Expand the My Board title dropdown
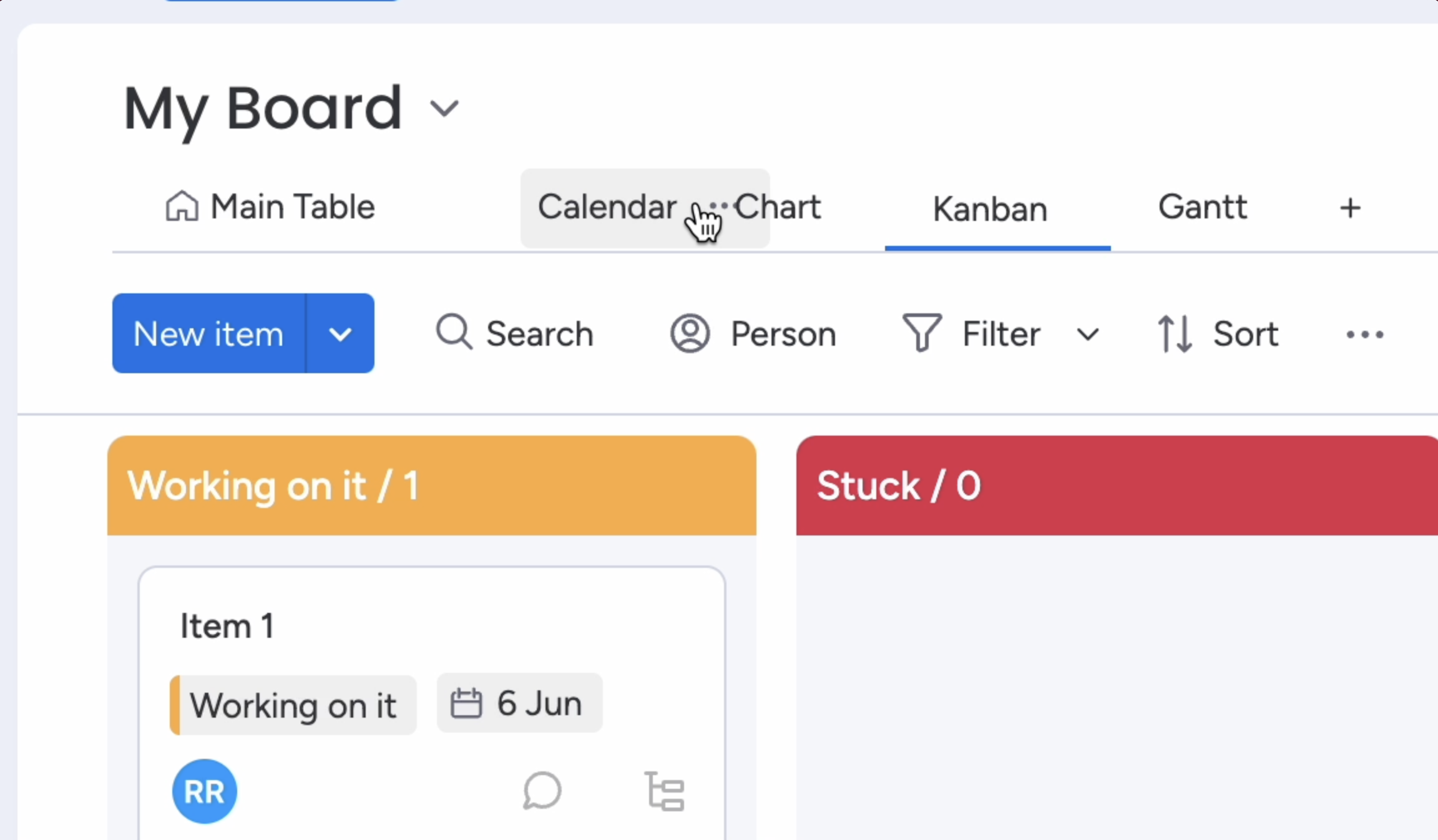This screenshot has height=840, width=1438. point(444,107)
